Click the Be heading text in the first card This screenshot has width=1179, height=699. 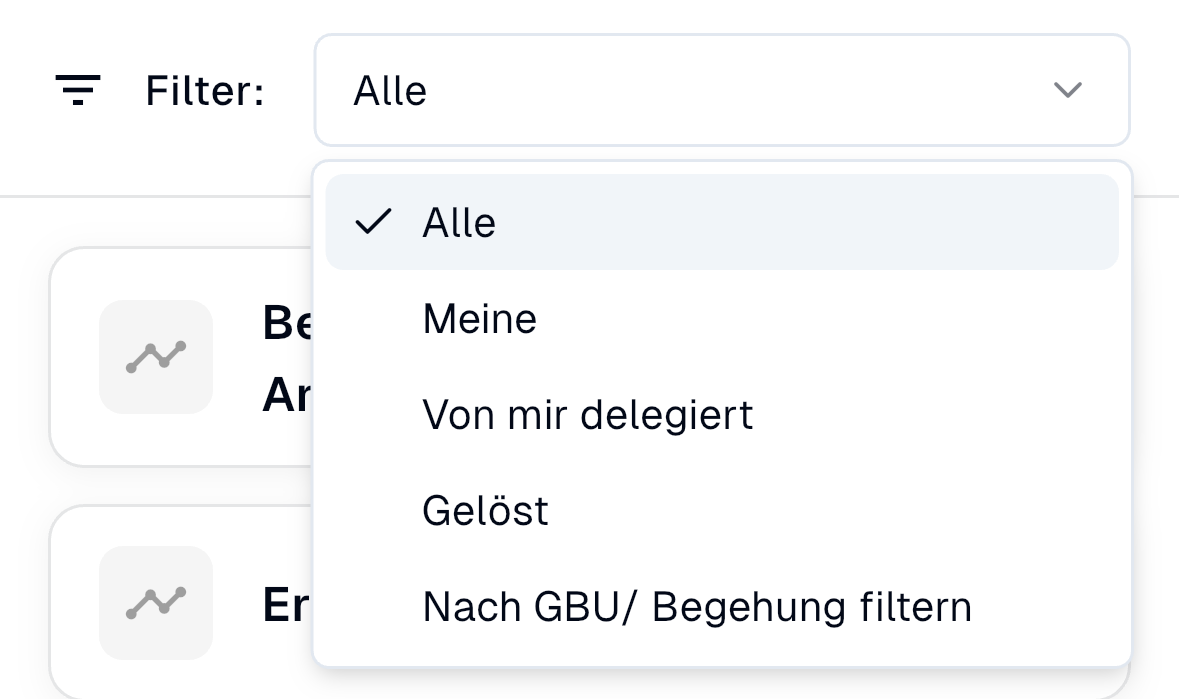tap(284, 322)
